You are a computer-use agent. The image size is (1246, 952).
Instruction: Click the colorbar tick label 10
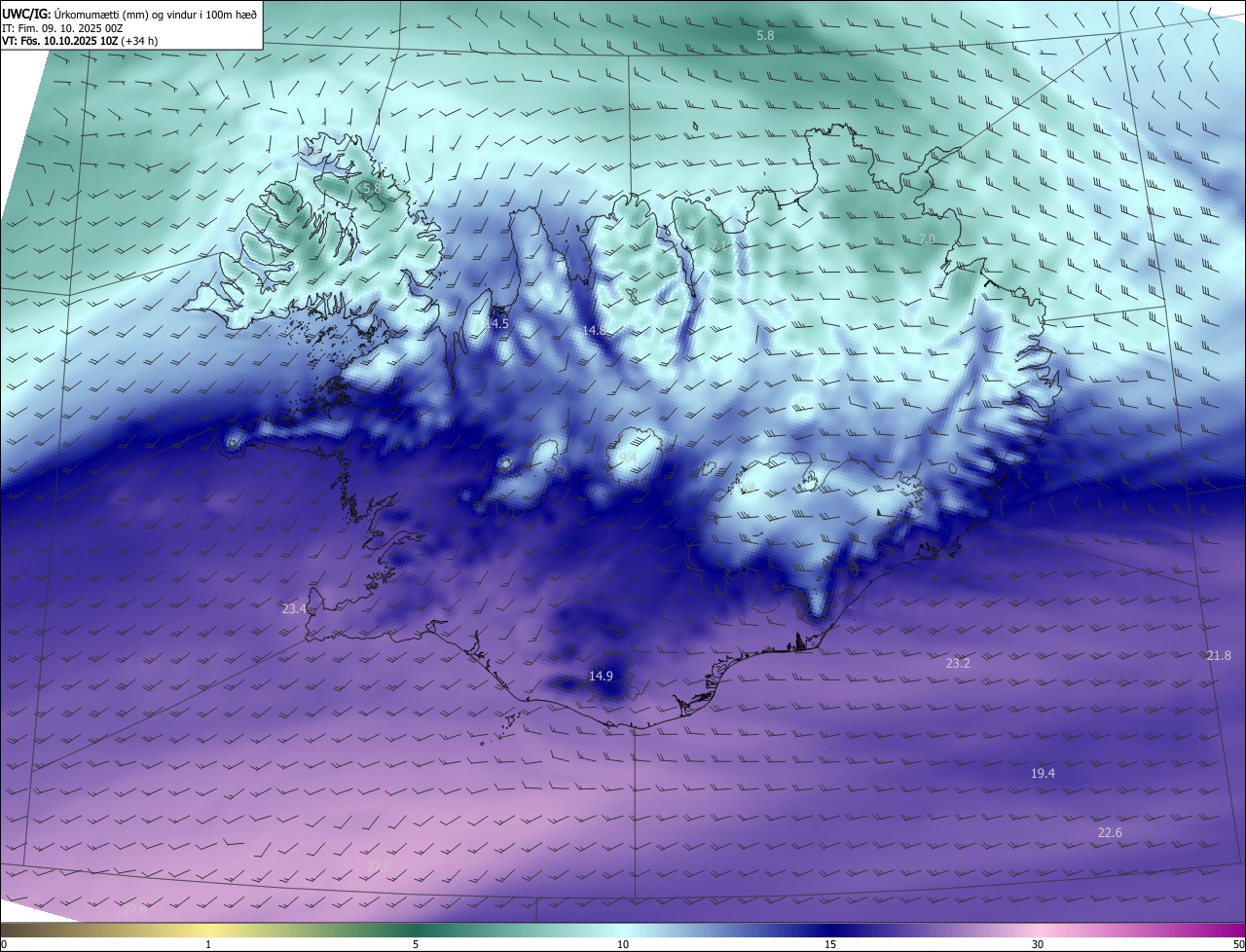point(623,944)
